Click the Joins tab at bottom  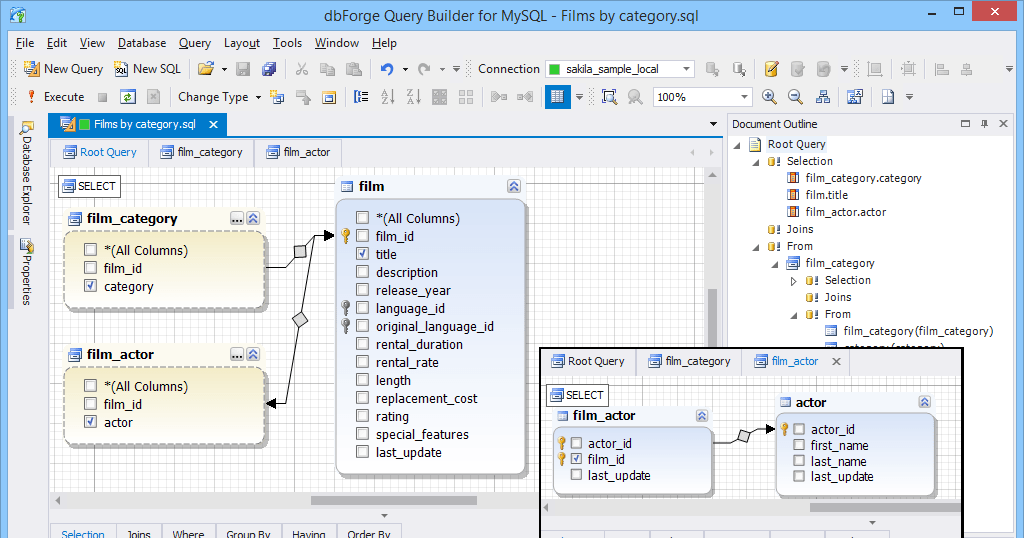138,533
